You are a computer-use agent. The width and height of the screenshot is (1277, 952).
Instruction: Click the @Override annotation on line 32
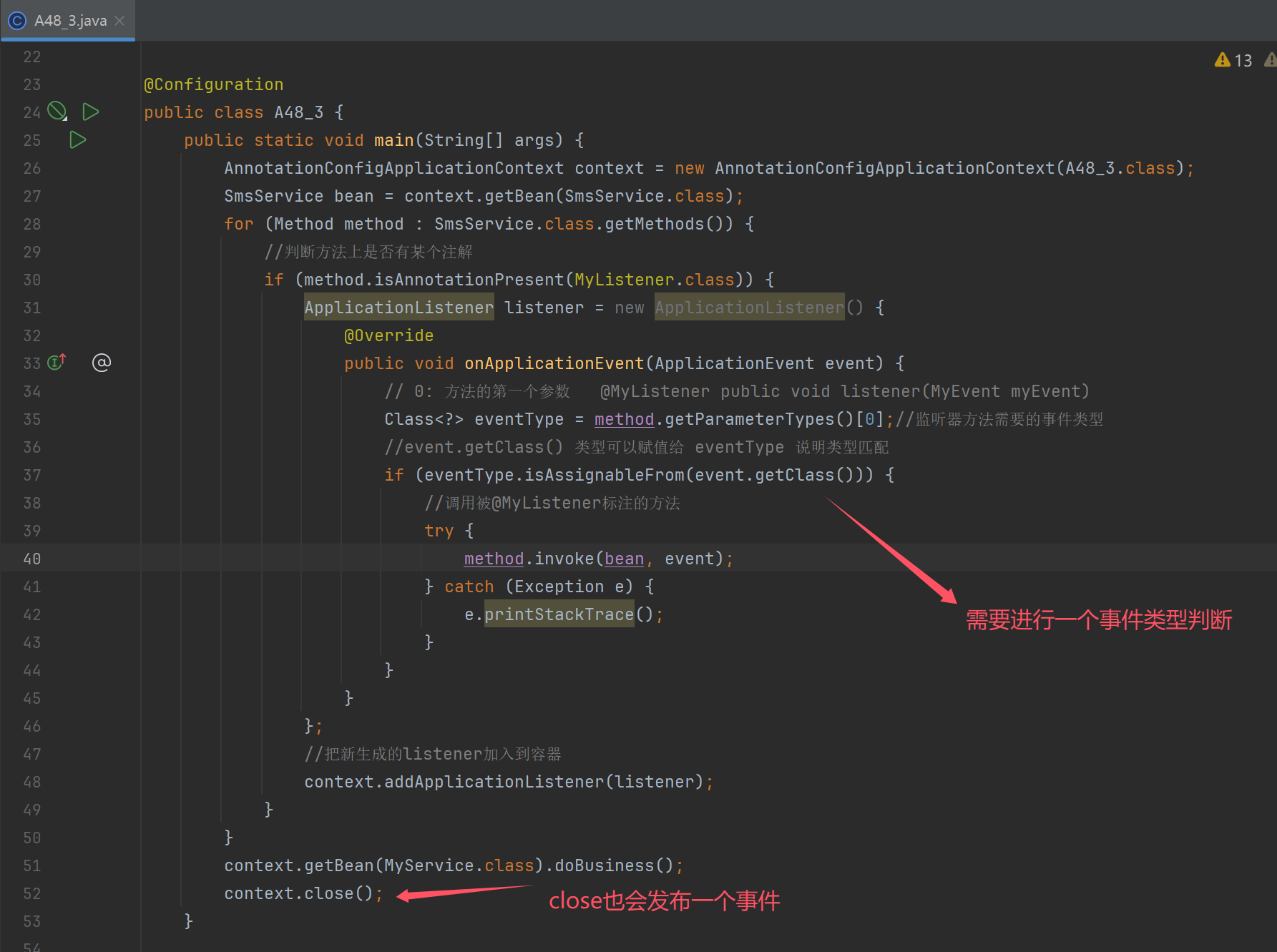tap(388, 335)
